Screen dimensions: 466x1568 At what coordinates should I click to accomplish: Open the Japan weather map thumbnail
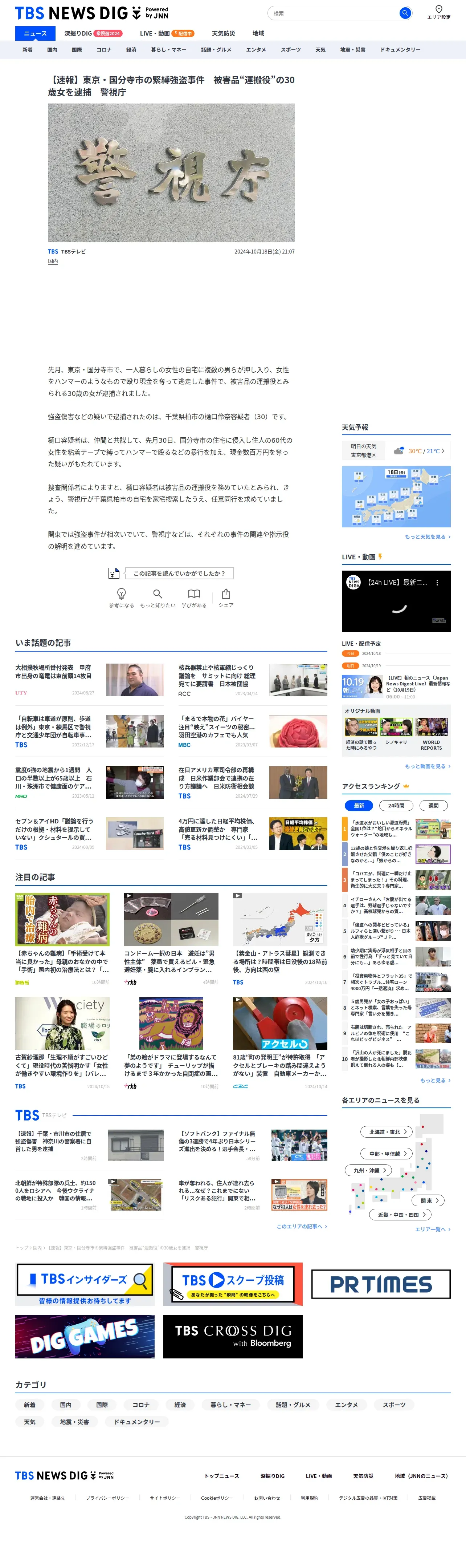coord(396,497)
